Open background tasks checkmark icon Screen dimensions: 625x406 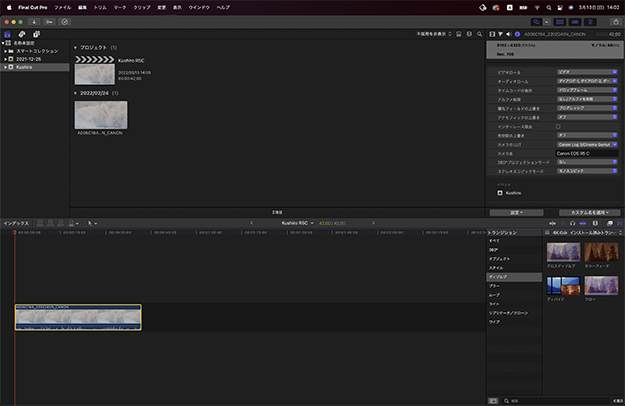66,20
